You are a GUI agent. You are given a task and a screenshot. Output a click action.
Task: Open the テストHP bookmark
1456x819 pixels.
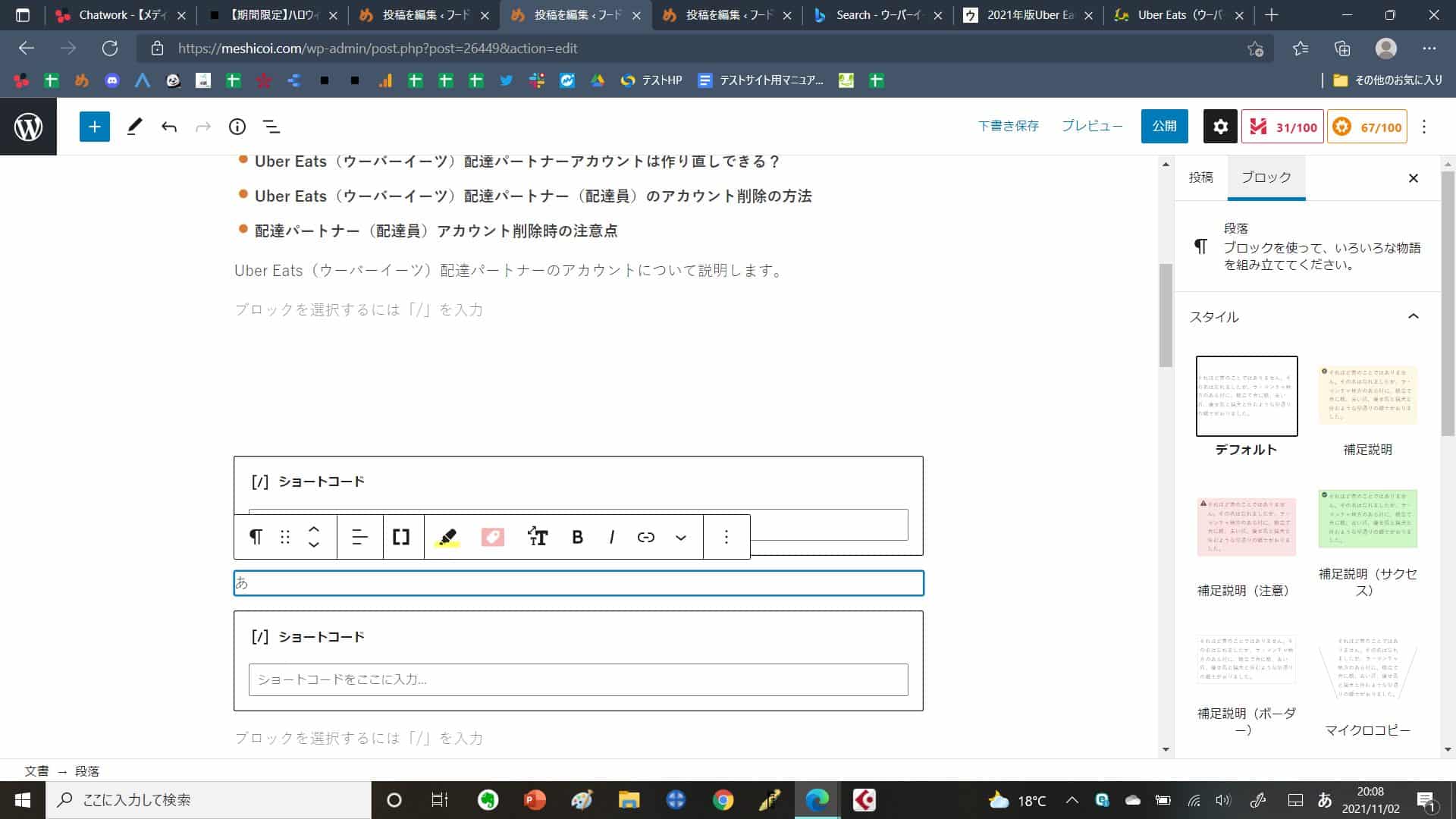tap(651, 80)
